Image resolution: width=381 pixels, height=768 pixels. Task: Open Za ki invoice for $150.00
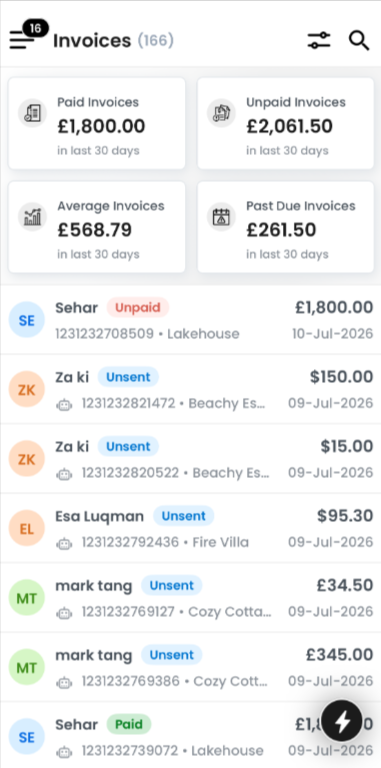tap(190, 389)
